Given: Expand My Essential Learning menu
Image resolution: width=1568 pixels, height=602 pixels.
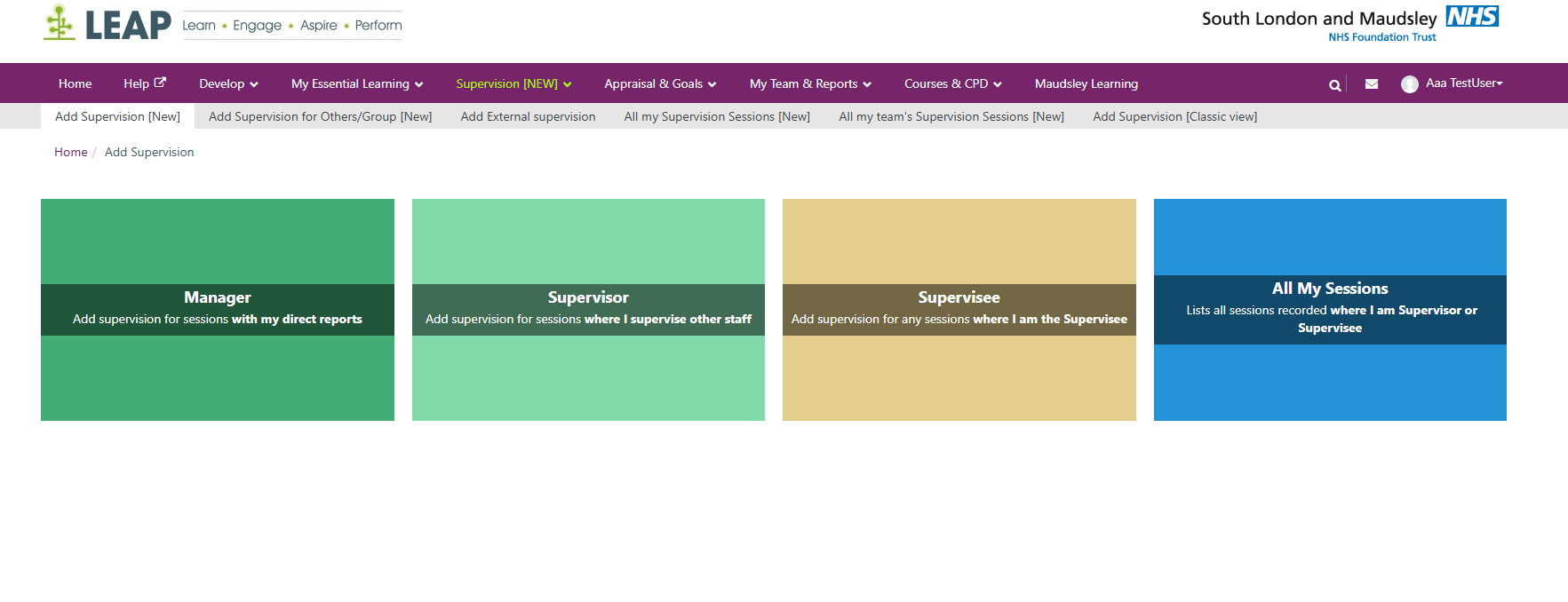Looking at the screenshot, I should (x=357, y=83).
